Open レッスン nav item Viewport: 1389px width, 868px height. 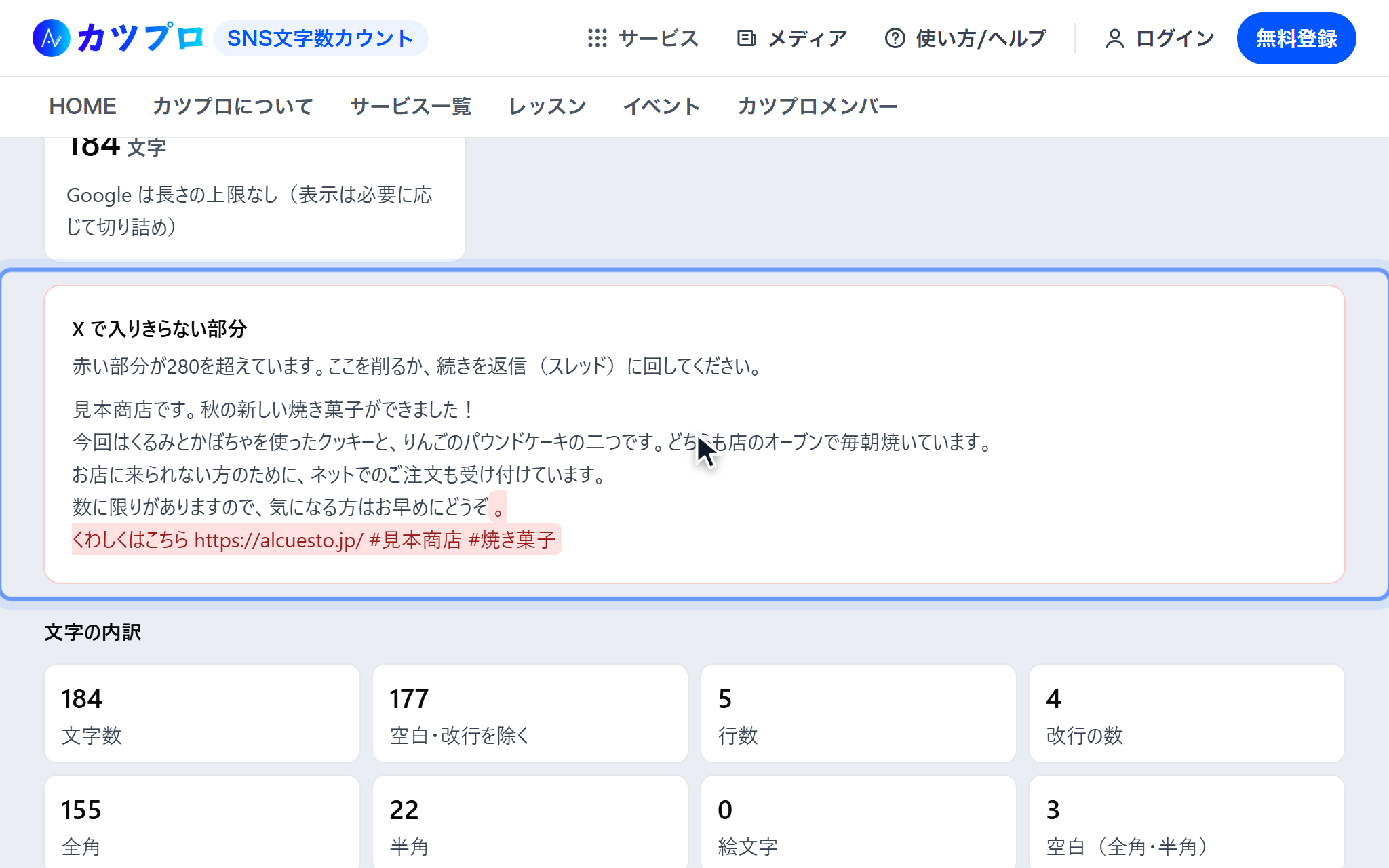click(547, 106)
